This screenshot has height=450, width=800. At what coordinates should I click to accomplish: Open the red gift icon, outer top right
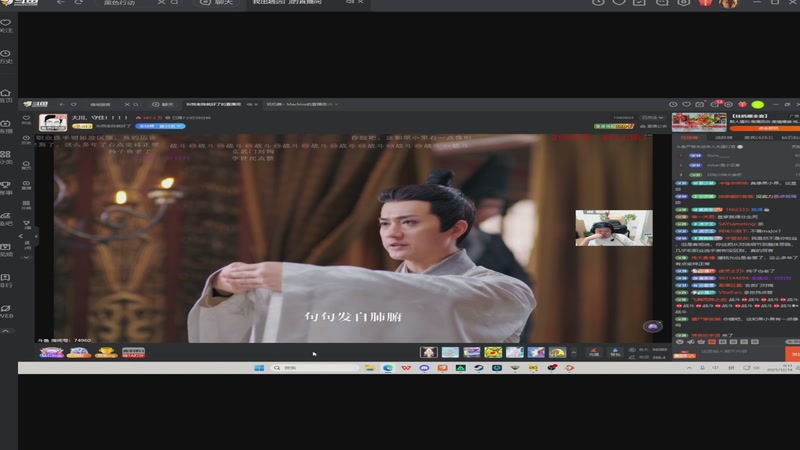[706, 3]
